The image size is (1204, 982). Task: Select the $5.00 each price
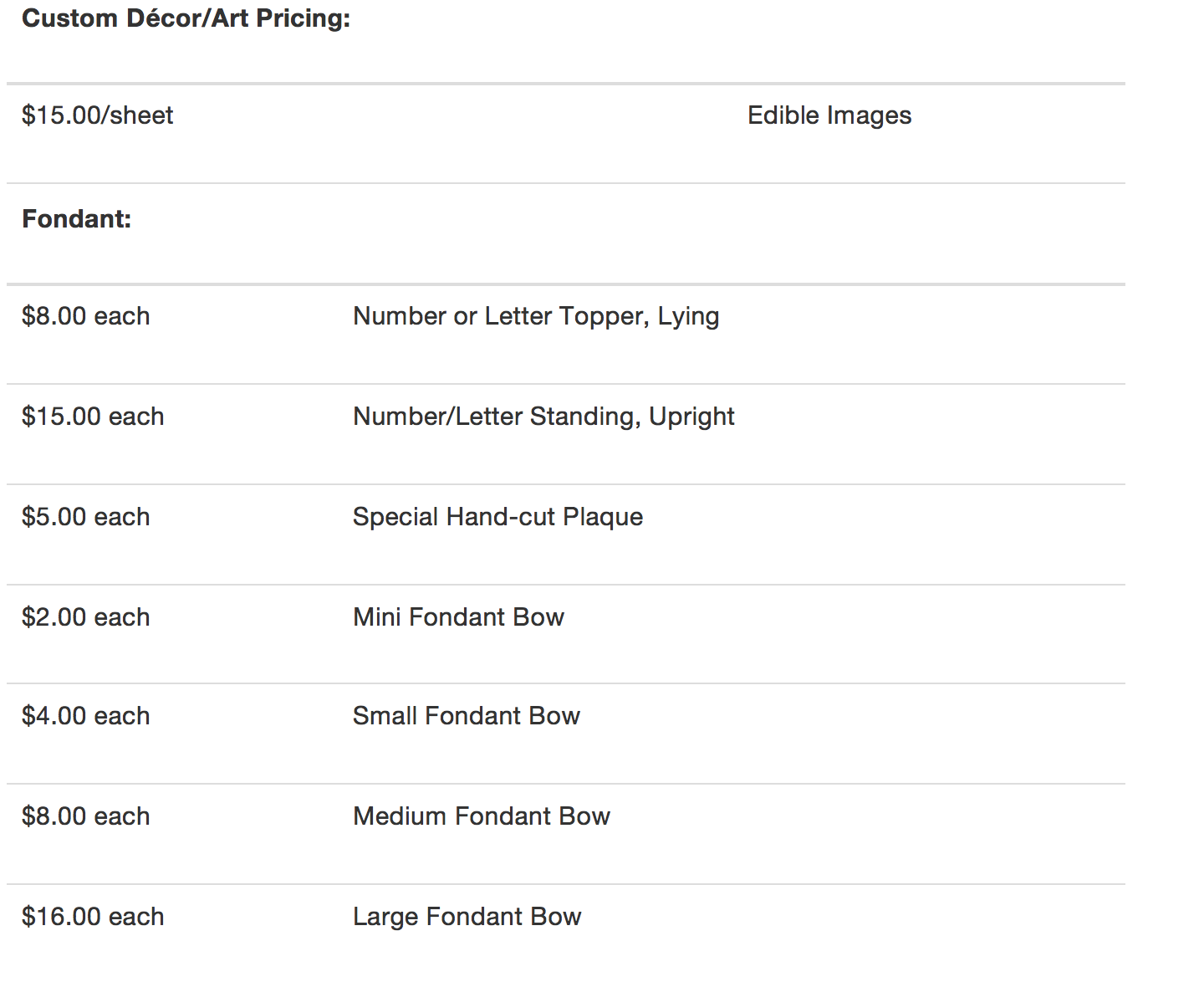tap(86, 517)
